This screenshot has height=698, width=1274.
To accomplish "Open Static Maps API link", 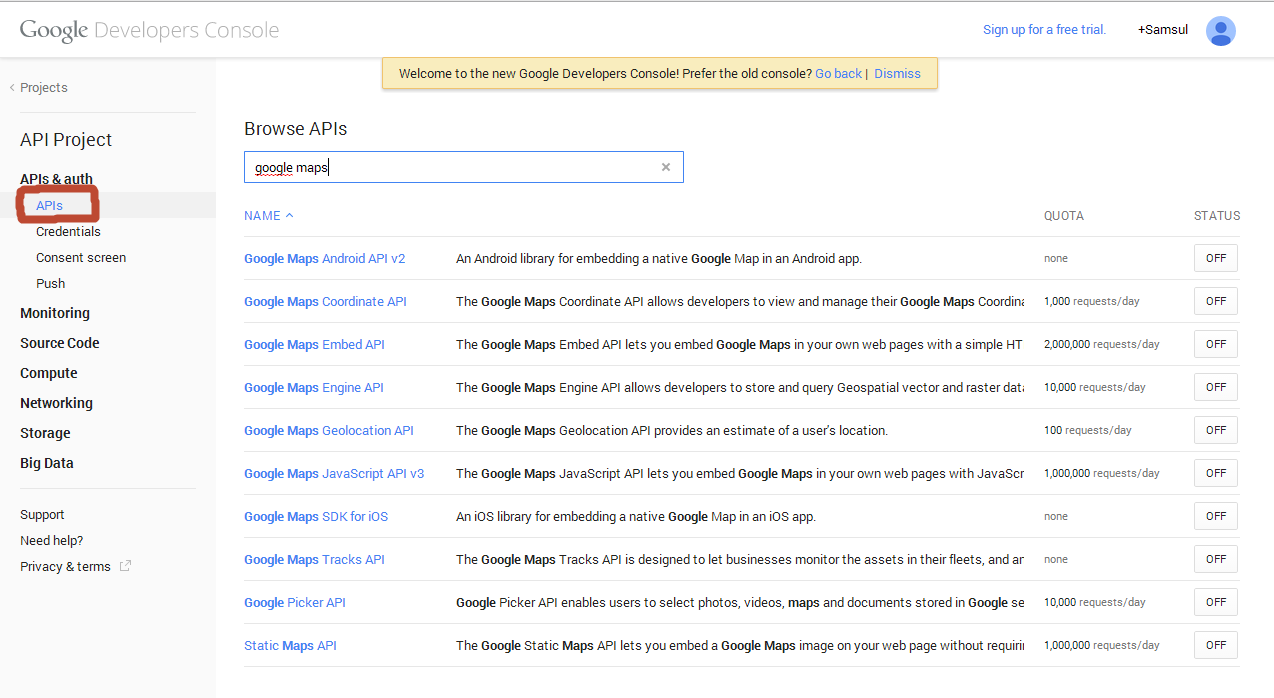I will (290, 645).
